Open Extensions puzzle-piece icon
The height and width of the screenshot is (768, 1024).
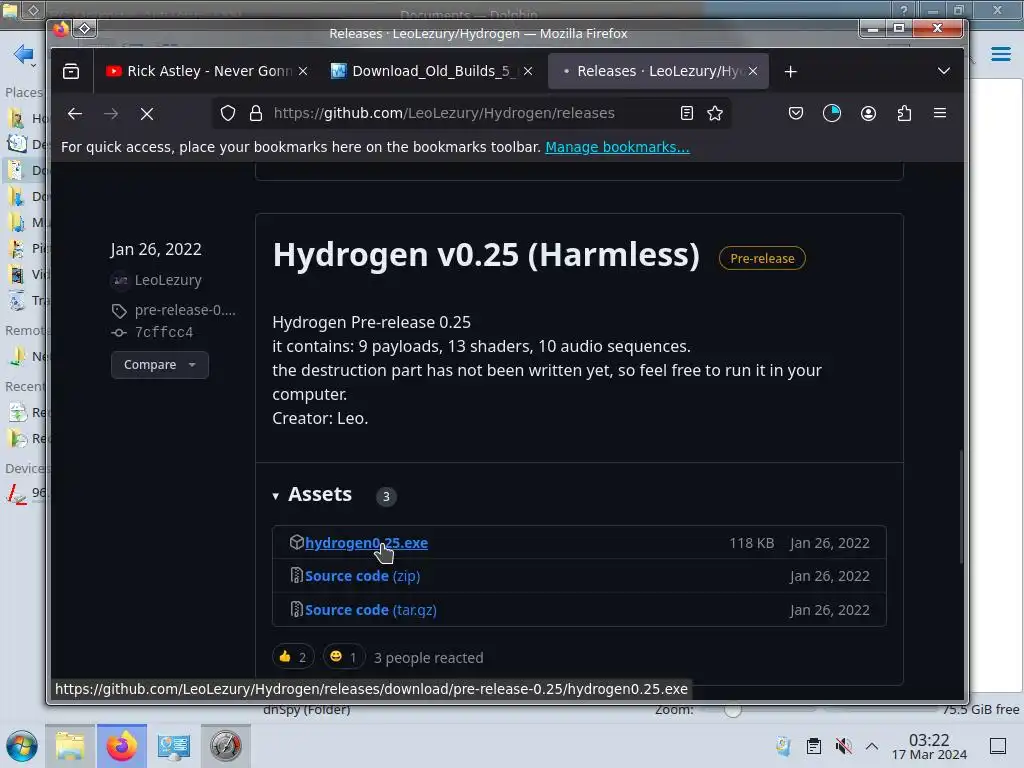tap(904, 113)
